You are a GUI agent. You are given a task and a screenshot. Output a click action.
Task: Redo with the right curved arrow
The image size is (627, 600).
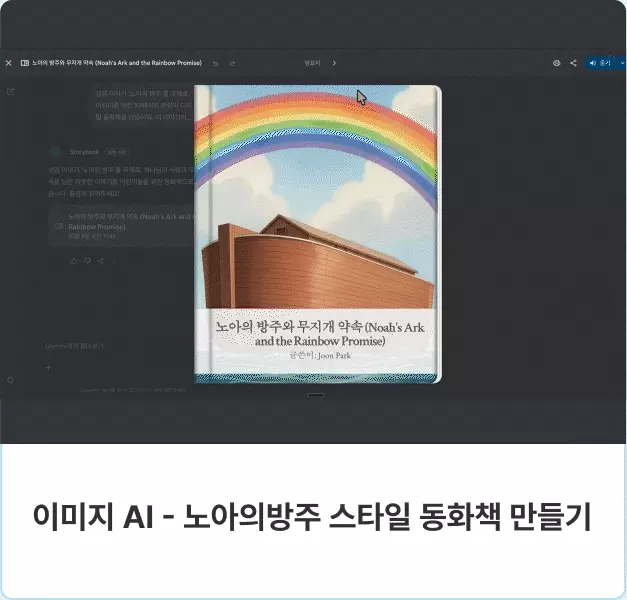point(232,63)
